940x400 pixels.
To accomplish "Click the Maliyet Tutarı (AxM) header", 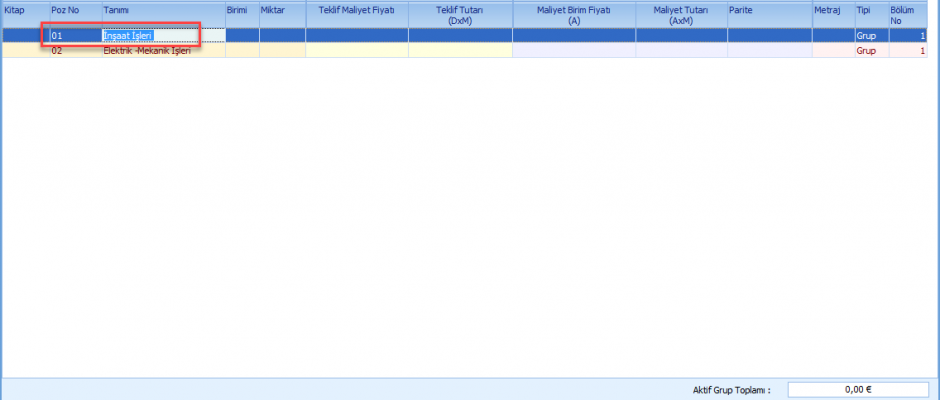I will 681,14.
